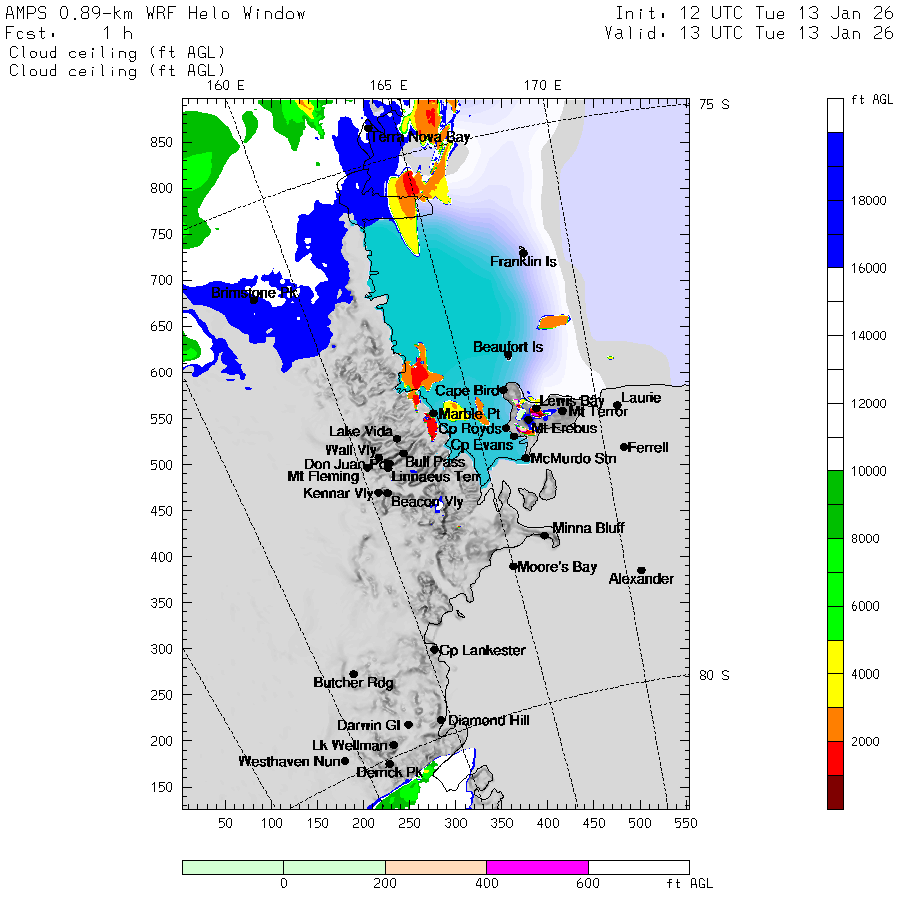The height and width of the screenshot is (900, 900).
Task: Click the dark red lowest colorbar segment
Action: pyautogui.click(x=835, y=792)
